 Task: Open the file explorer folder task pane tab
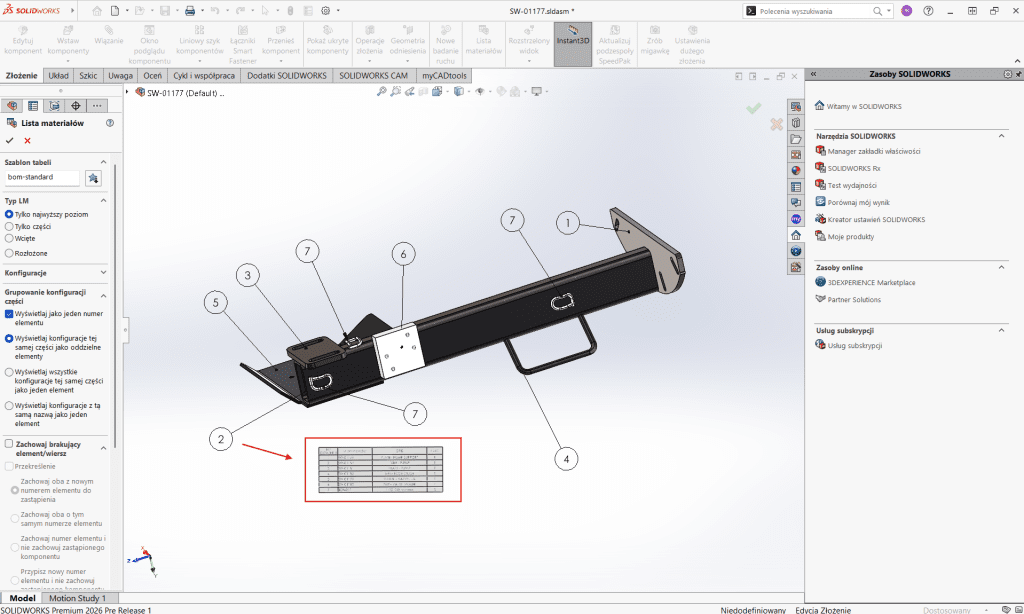pos(796,138)
